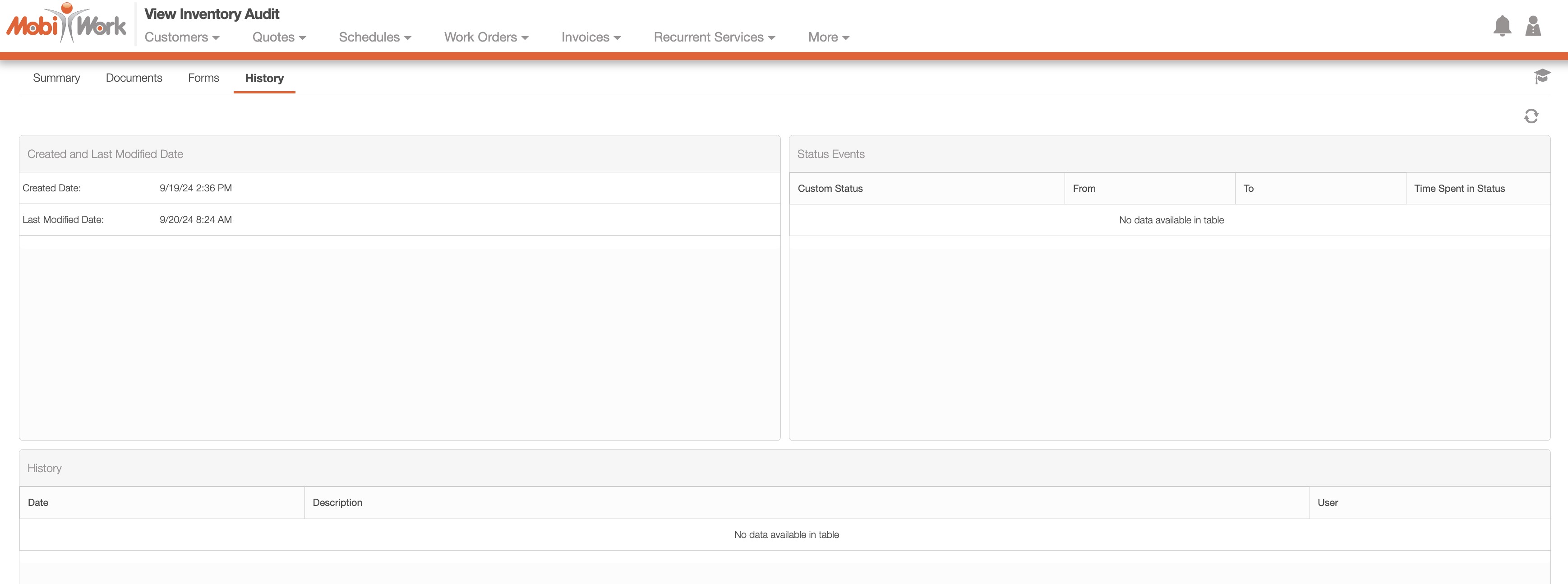This screenshot has width=1568, height=584.
Task: Switch to the Summary tab
Action: (x=56, y=78)
